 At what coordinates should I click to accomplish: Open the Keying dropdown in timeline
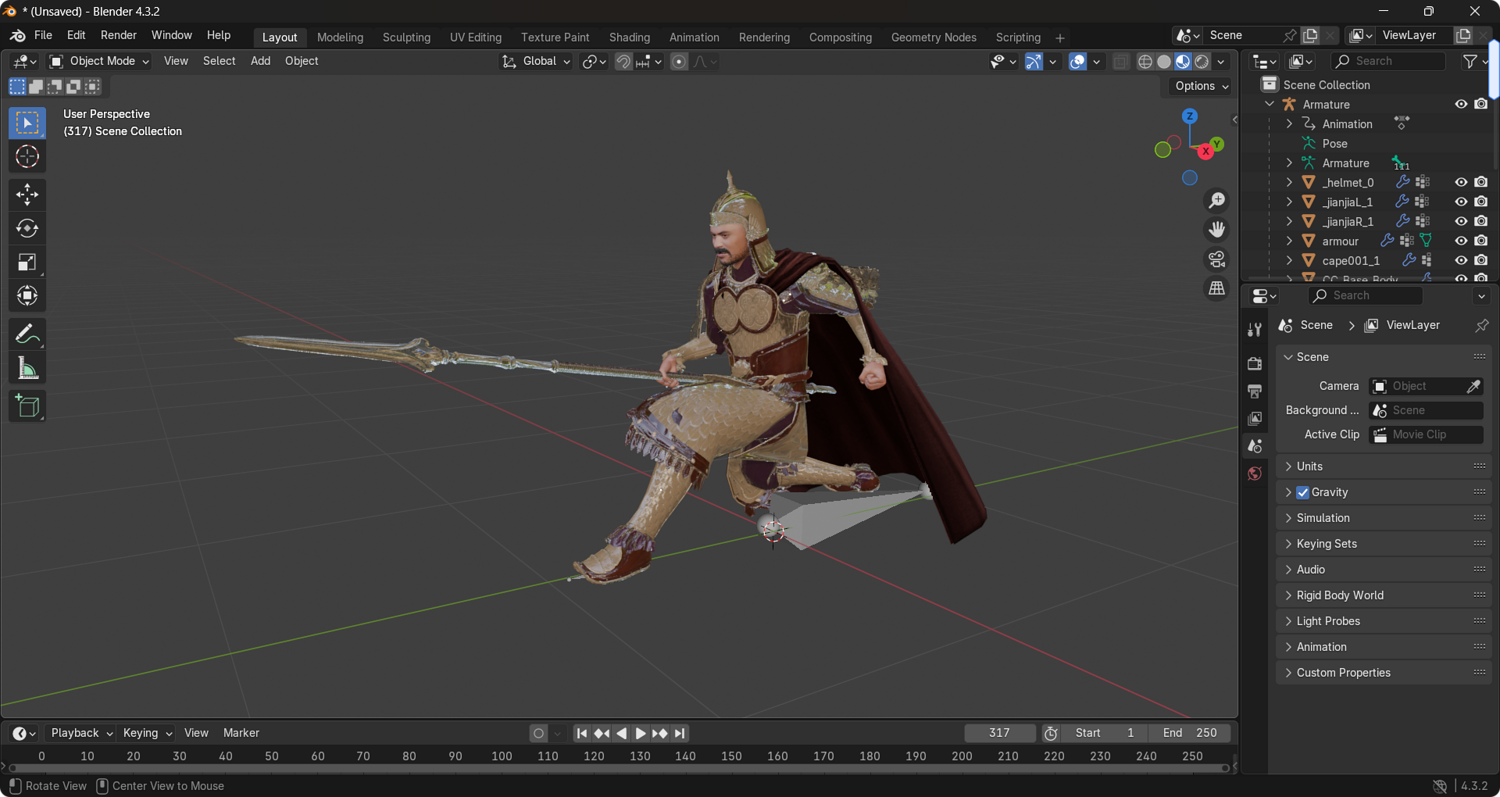tap(147, 733)
